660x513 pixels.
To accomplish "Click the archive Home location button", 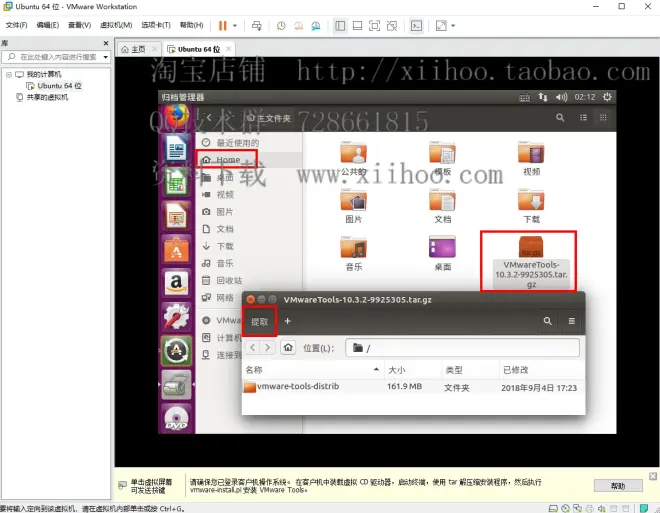I will [x=288, y=348].
